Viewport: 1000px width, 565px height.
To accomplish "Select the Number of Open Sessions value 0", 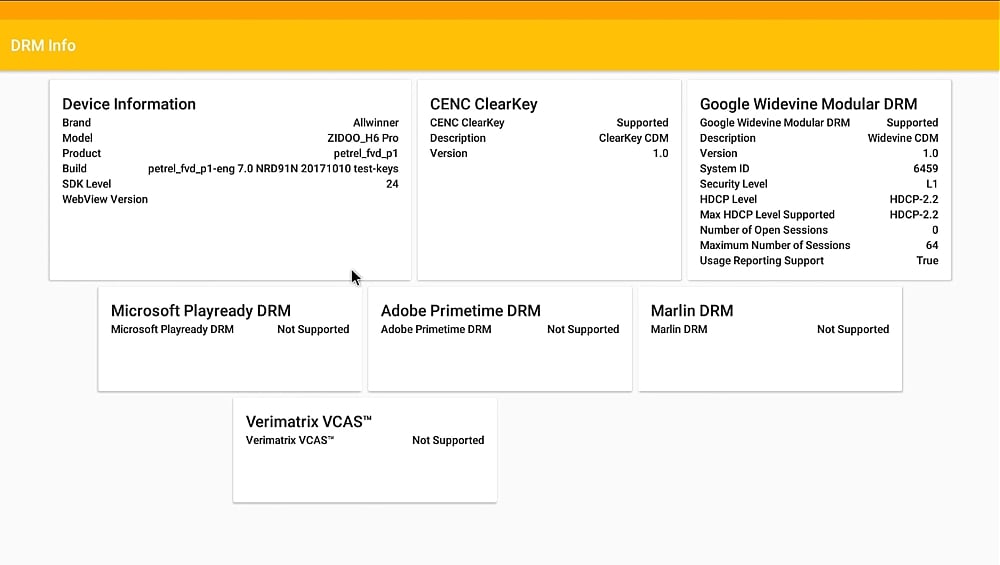I will coord(935,230).
